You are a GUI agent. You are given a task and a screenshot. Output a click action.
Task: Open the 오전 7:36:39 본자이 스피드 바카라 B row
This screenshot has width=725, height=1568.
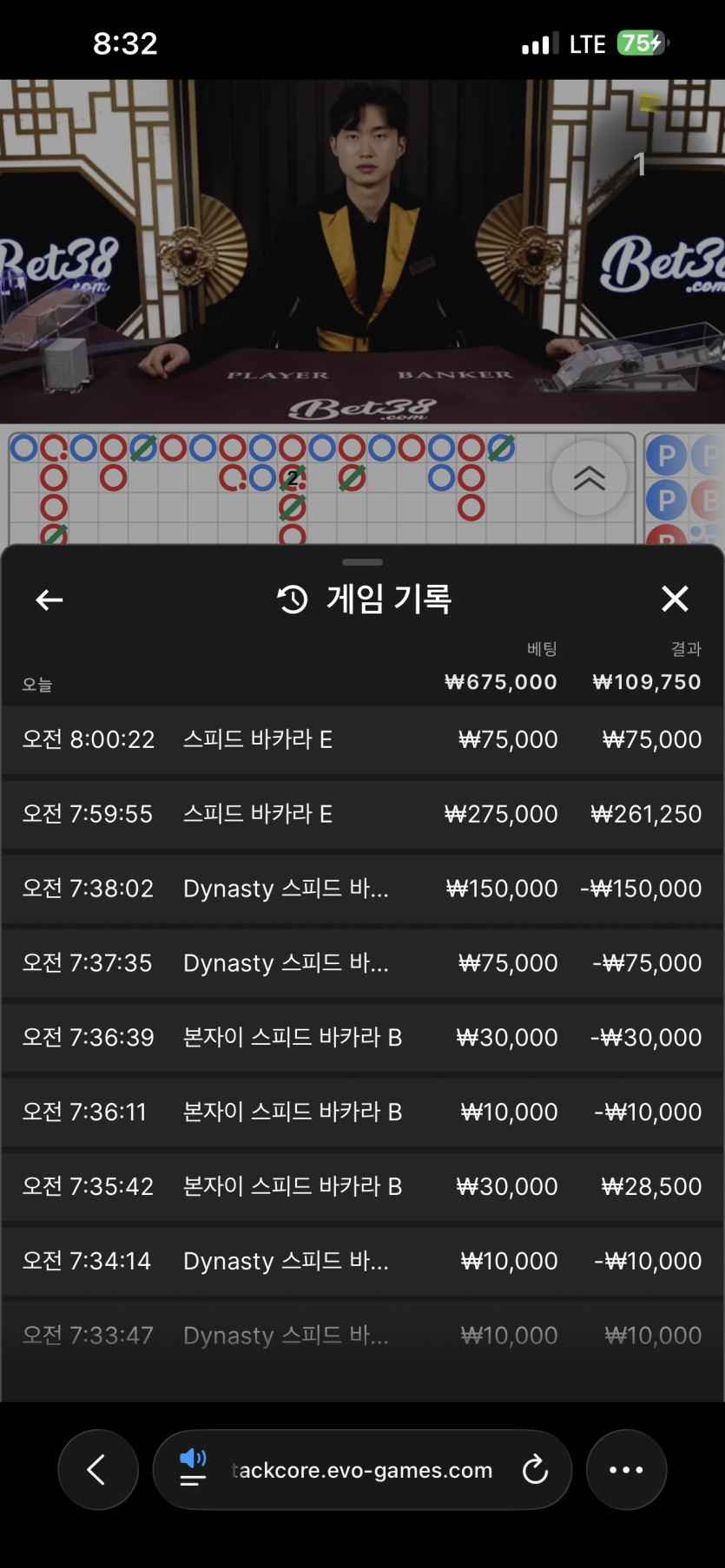click(362, 1038)
